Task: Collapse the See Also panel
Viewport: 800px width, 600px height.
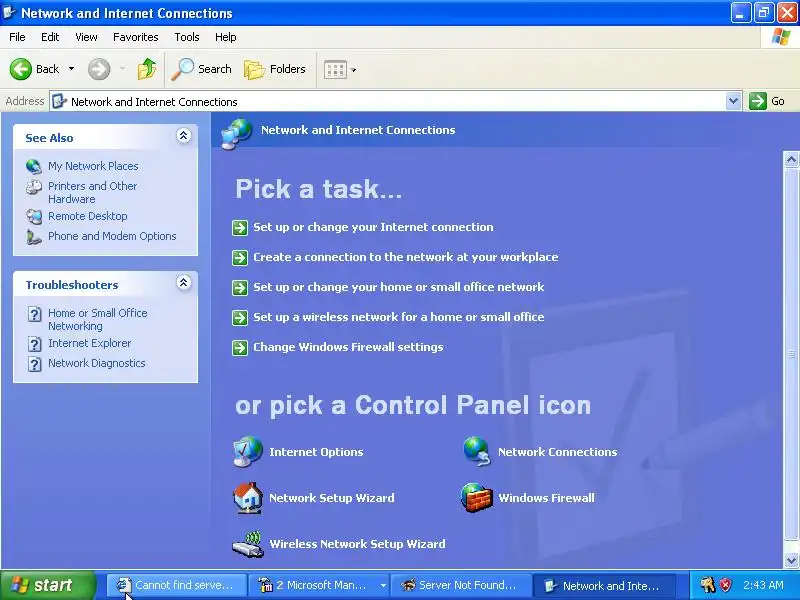Action: click(x=184, y=136)
